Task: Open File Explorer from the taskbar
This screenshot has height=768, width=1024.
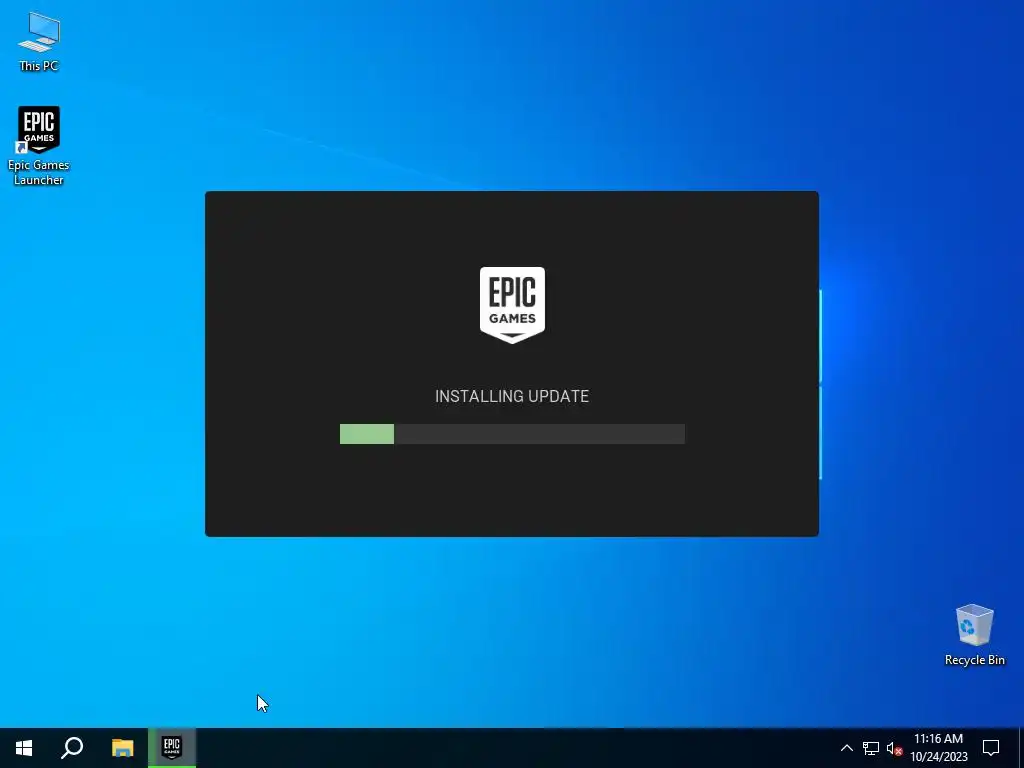Action: 122,748
